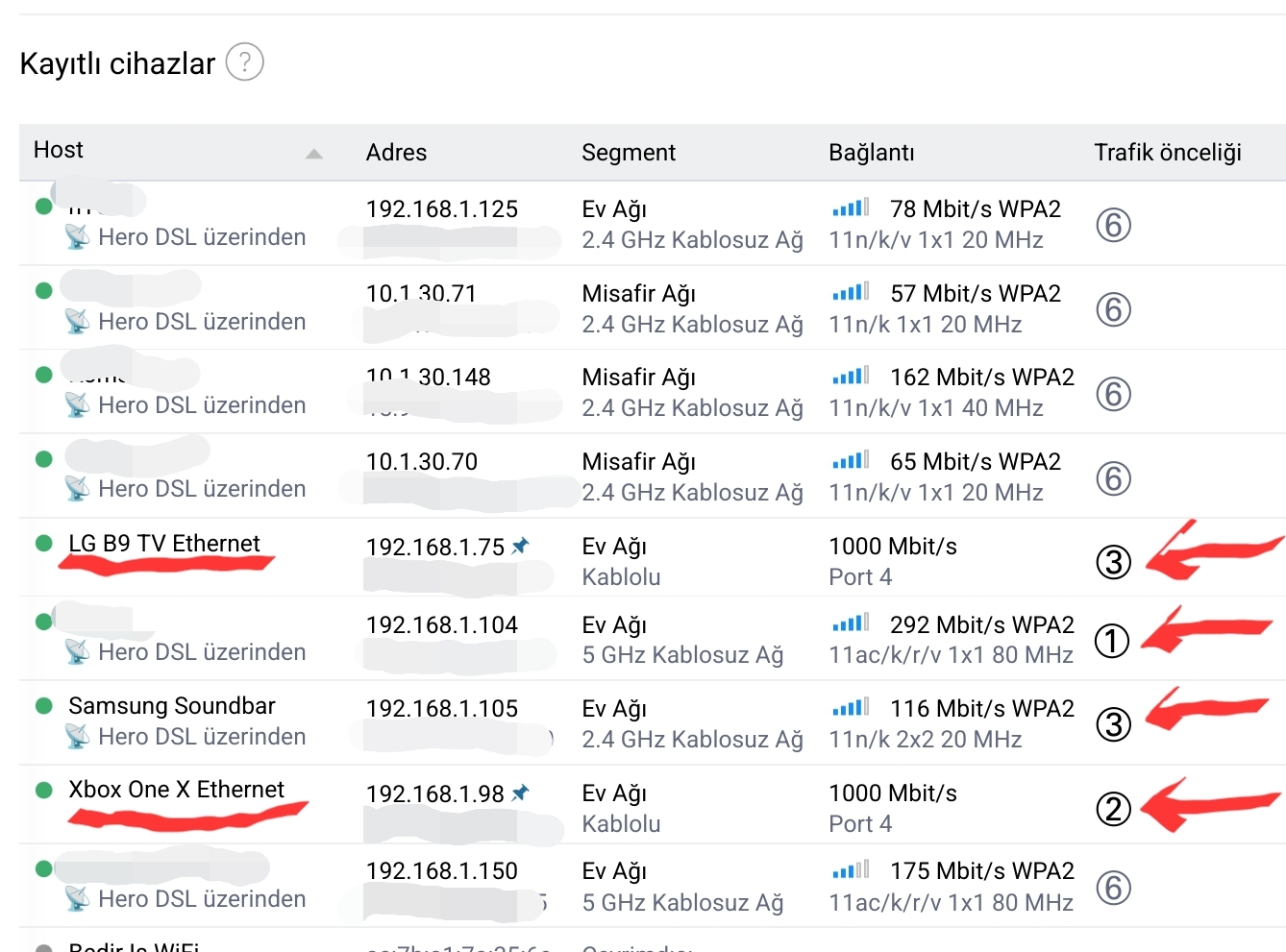Click satellite icon in 192.168.1.104 row
The height and width of the screenshot is (952, 1286).
click(x=77, y=652)
